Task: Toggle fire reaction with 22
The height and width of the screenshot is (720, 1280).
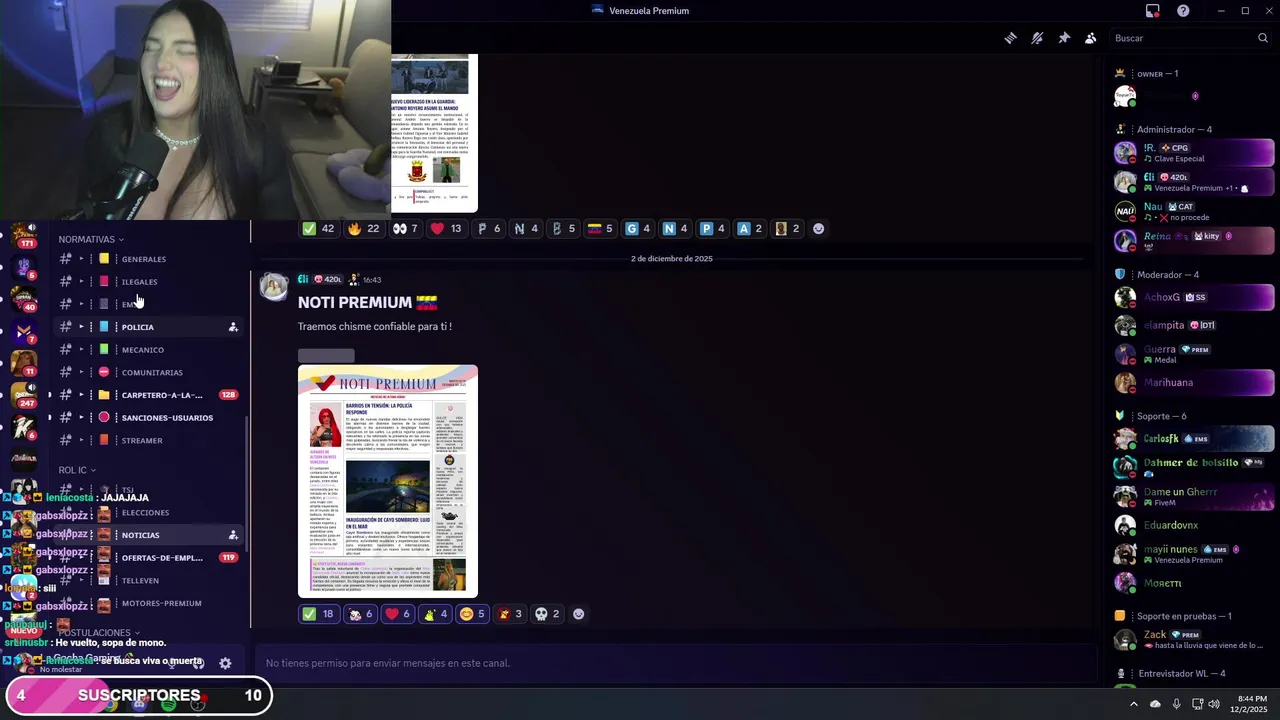Action: point(364,229)
